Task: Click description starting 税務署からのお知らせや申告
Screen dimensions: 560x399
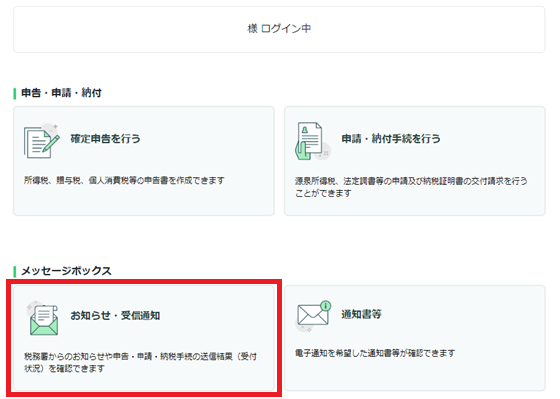Action: pos(140,362)
